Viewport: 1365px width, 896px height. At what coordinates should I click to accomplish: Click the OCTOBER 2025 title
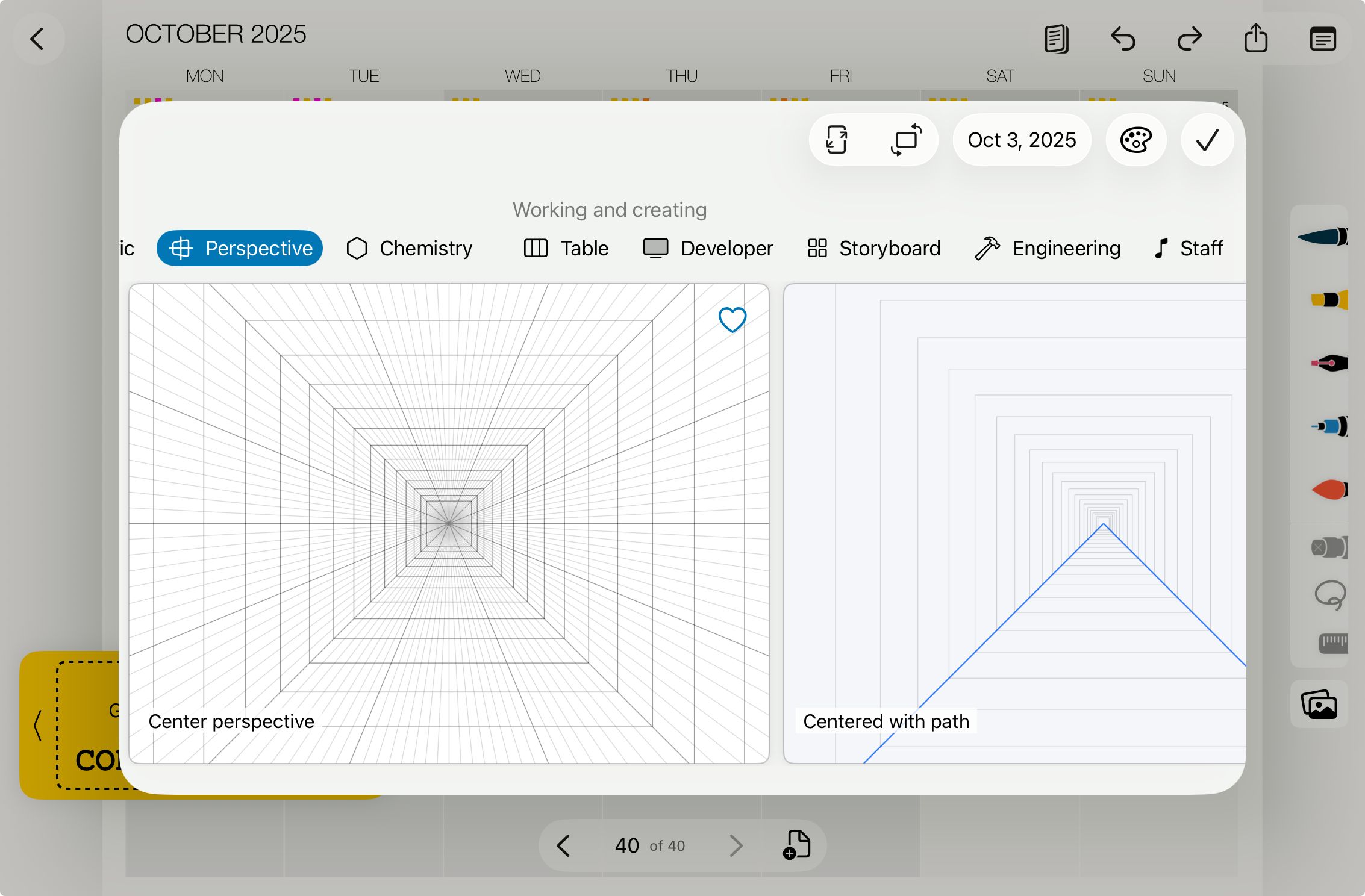pyautogui.click(x=216, y=34)
